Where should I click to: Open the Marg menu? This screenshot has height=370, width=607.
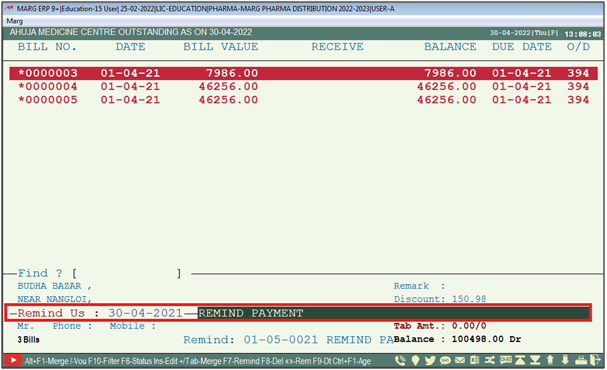(14, 21)
